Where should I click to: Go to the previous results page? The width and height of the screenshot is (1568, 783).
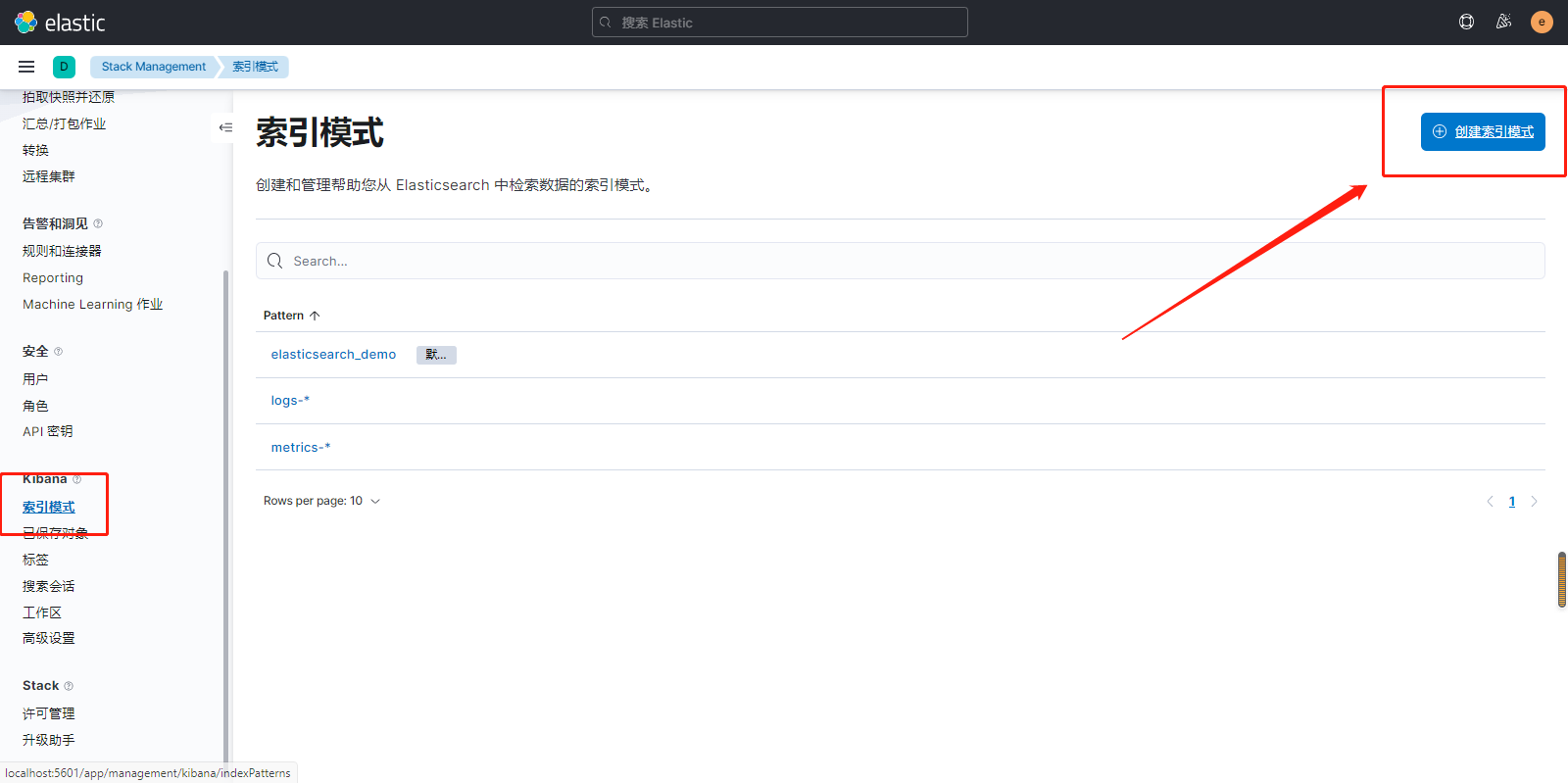coord(1490,501)
